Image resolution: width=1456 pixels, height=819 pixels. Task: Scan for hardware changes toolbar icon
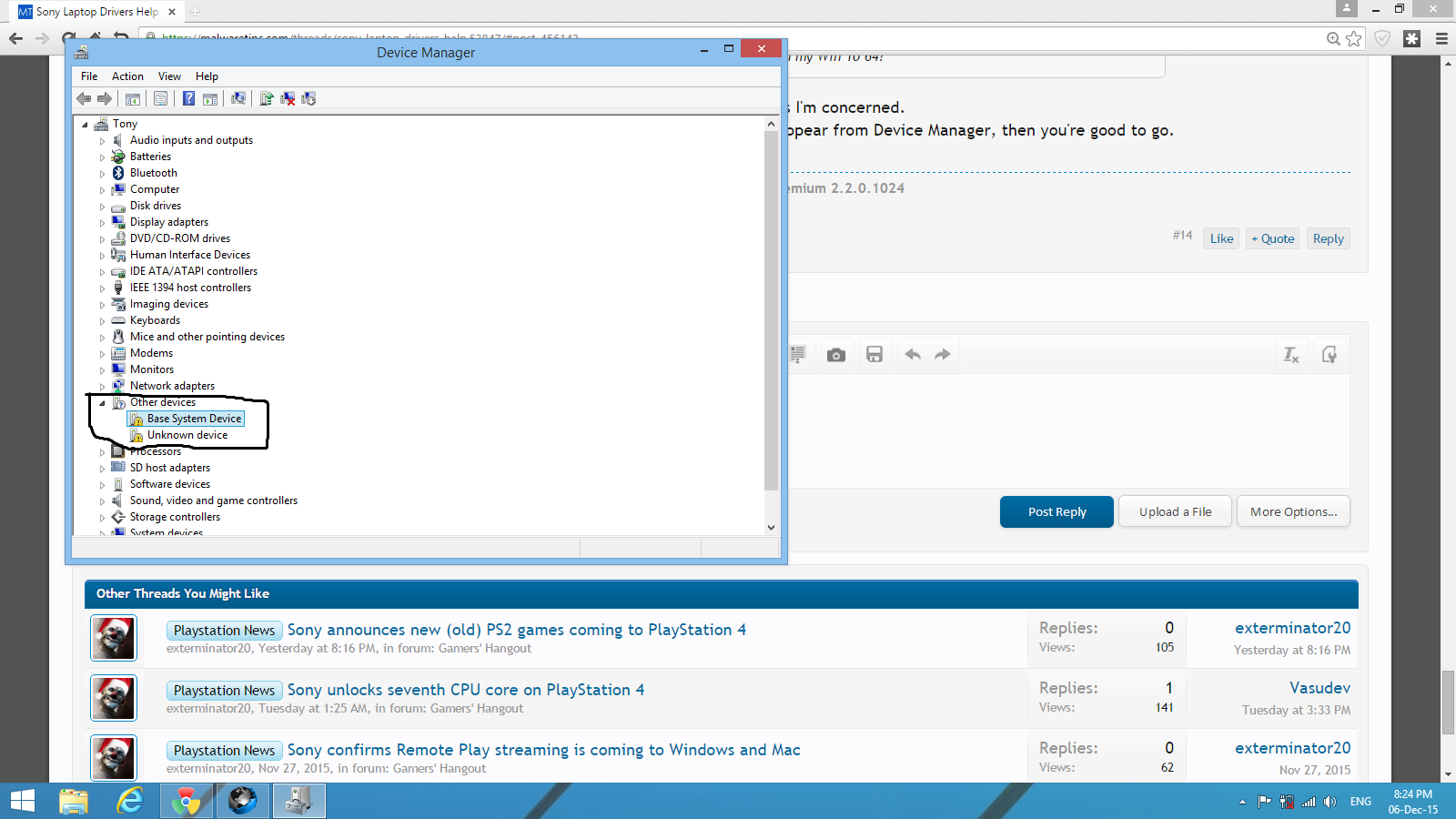tap(238, 98)
